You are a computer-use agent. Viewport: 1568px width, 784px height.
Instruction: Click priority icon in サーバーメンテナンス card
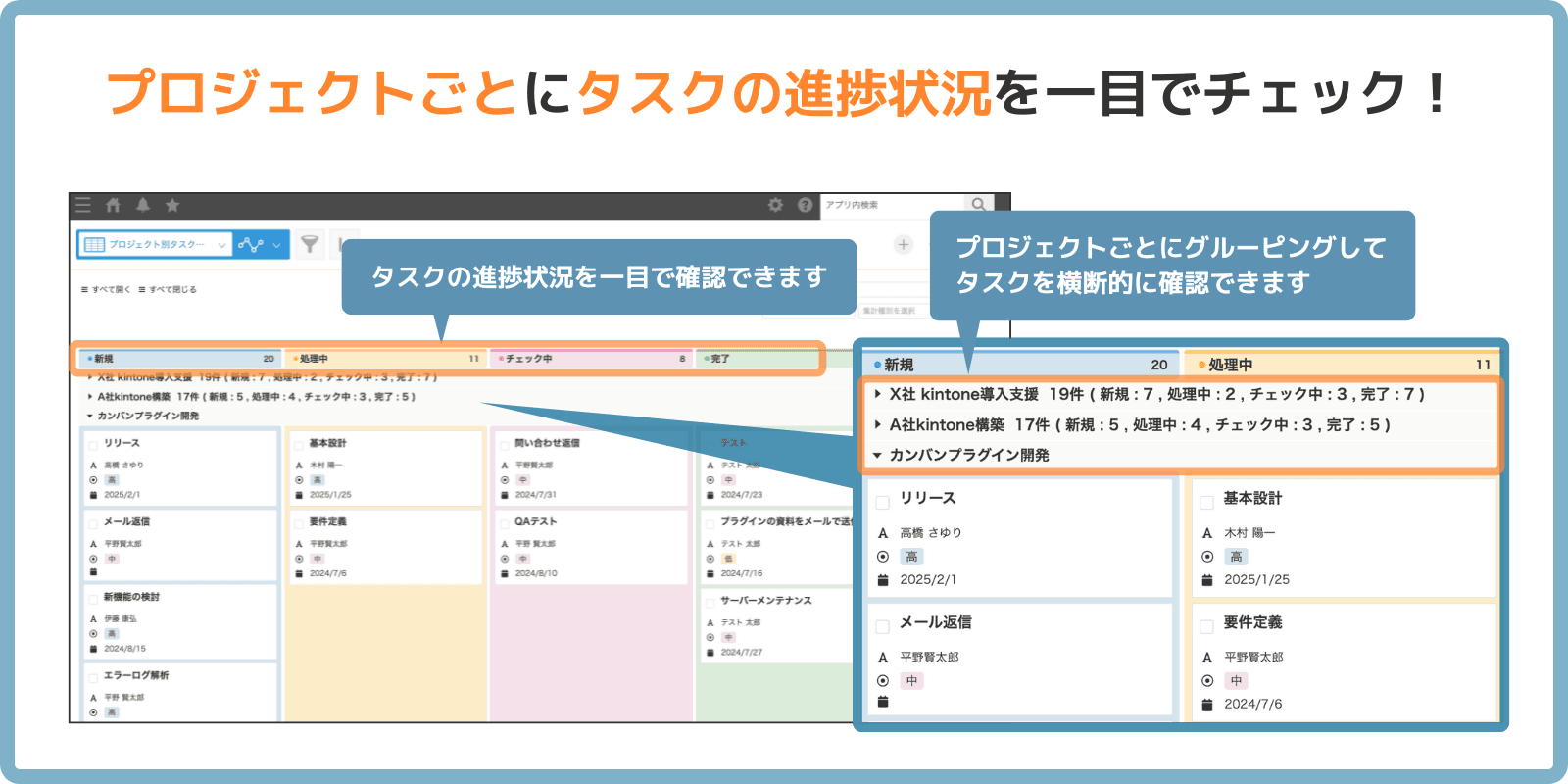point(710,637)
